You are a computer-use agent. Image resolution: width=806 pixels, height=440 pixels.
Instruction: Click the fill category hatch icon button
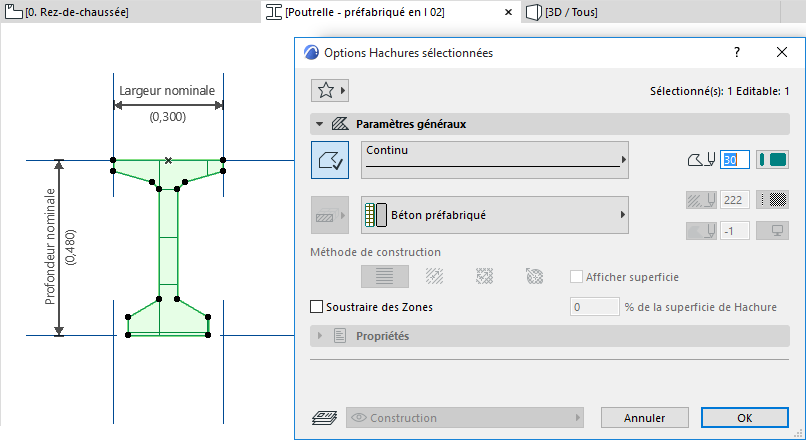[x=330, y=214]
